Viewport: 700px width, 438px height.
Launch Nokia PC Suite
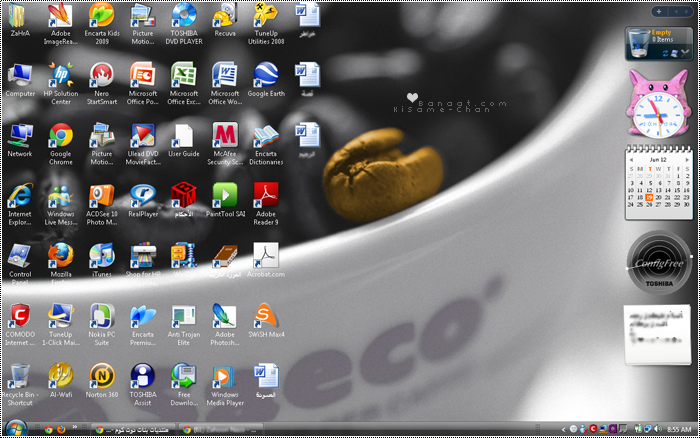(x=102, y=317)
